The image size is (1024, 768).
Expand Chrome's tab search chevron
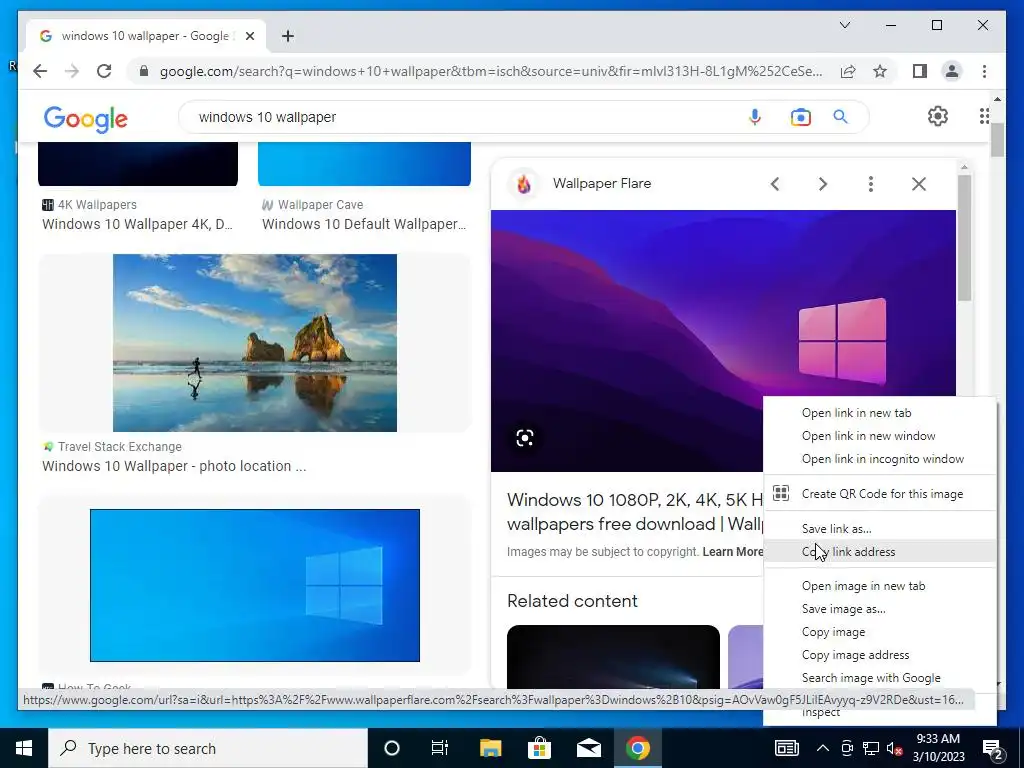tap(844, 25)
